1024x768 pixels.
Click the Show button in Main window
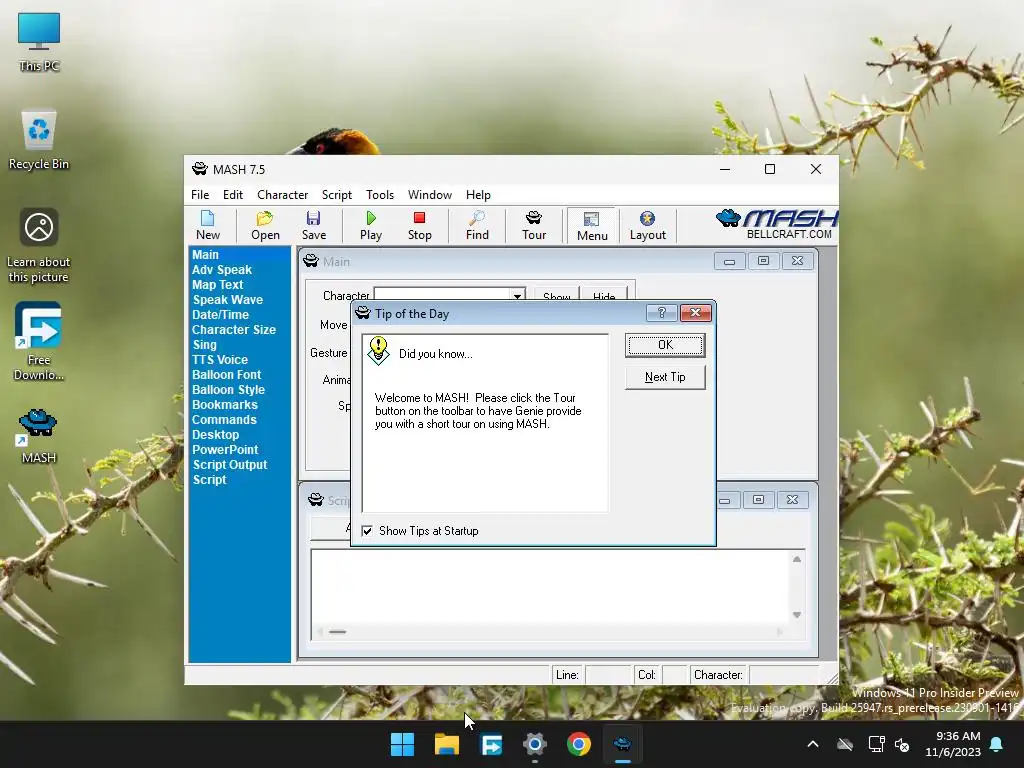pos(556,295)
